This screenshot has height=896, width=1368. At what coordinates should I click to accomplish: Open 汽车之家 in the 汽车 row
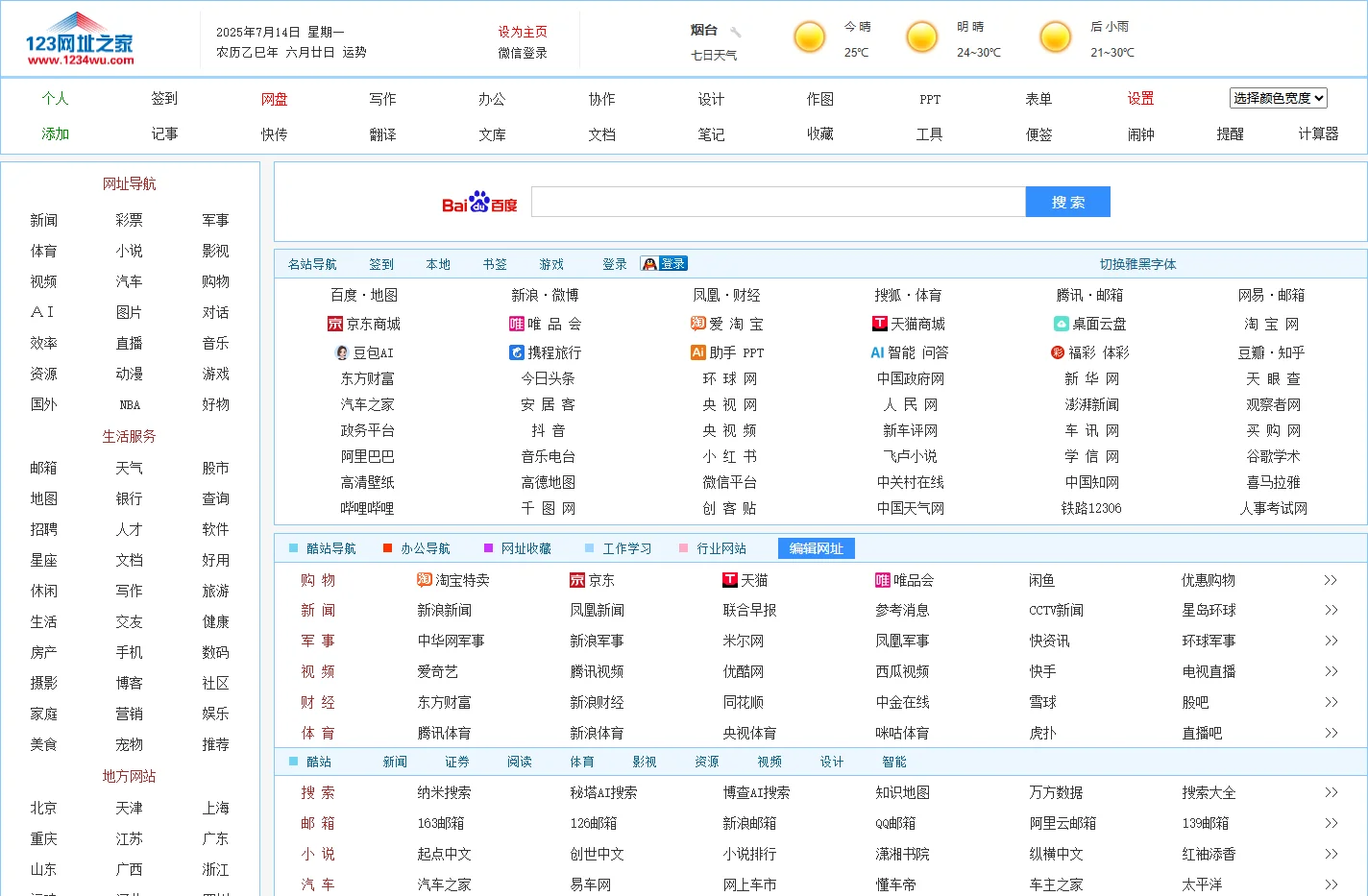[x=444, y=884]
